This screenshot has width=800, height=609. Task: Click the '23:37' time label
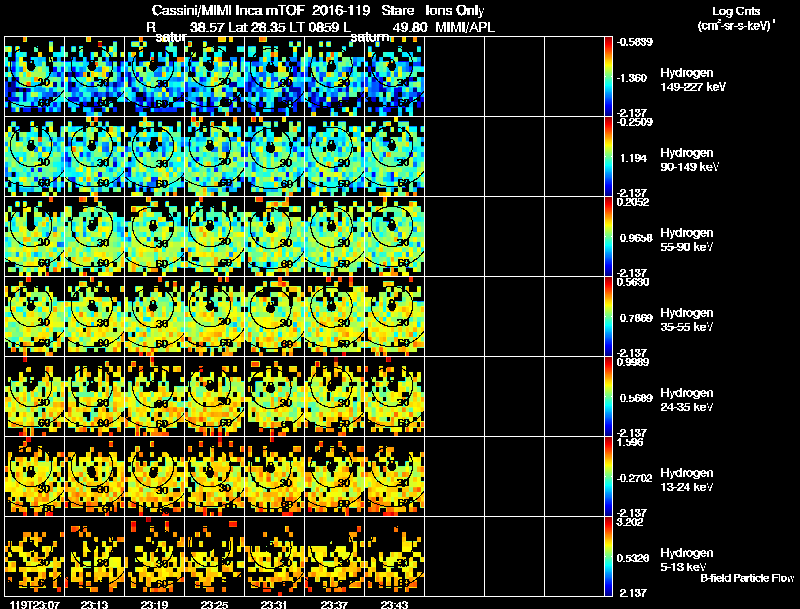pos(334,605)
